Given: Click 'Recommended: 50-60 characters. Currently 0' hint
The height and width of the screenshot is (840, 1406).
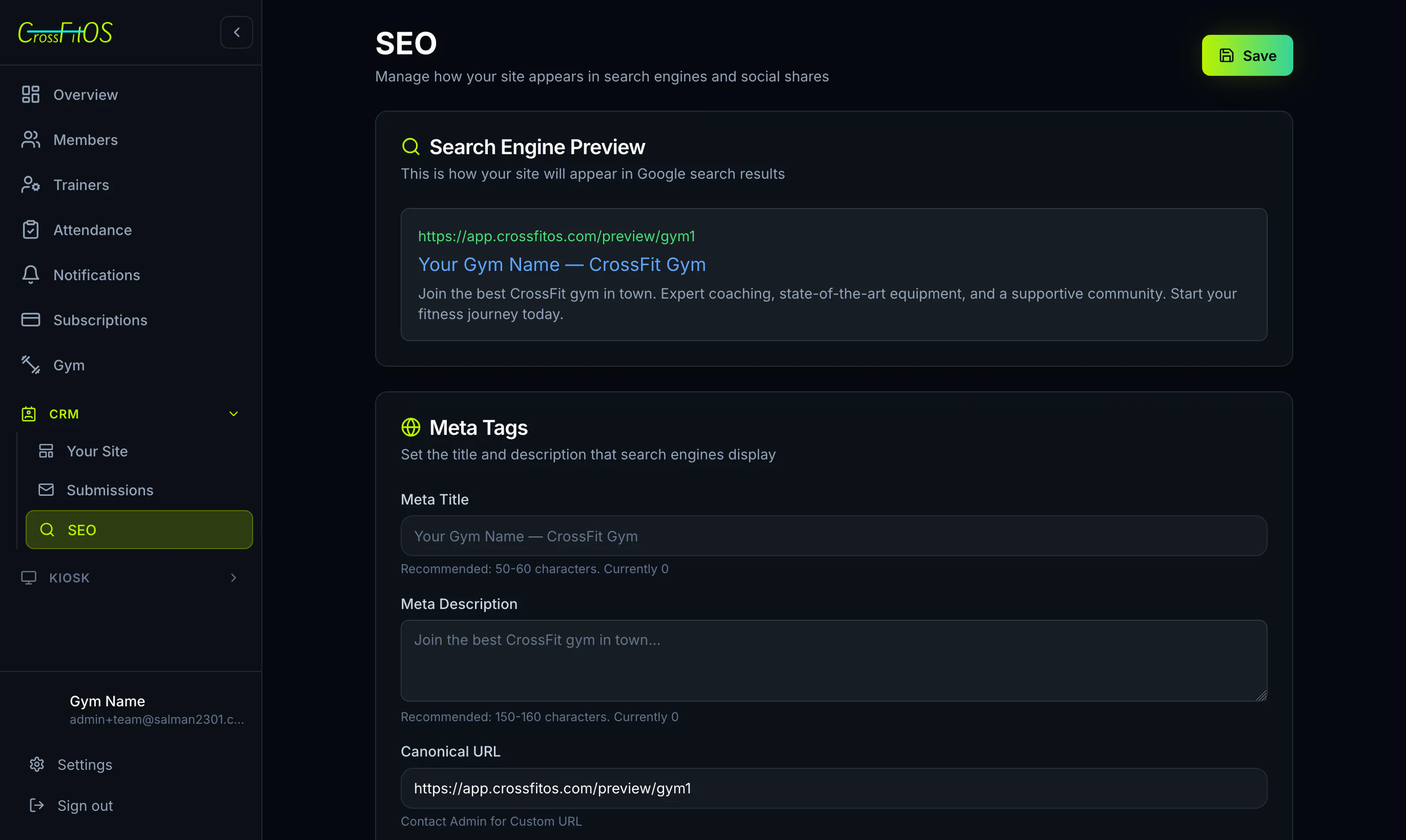Looking at the screenshot, I should coord(534,569).
